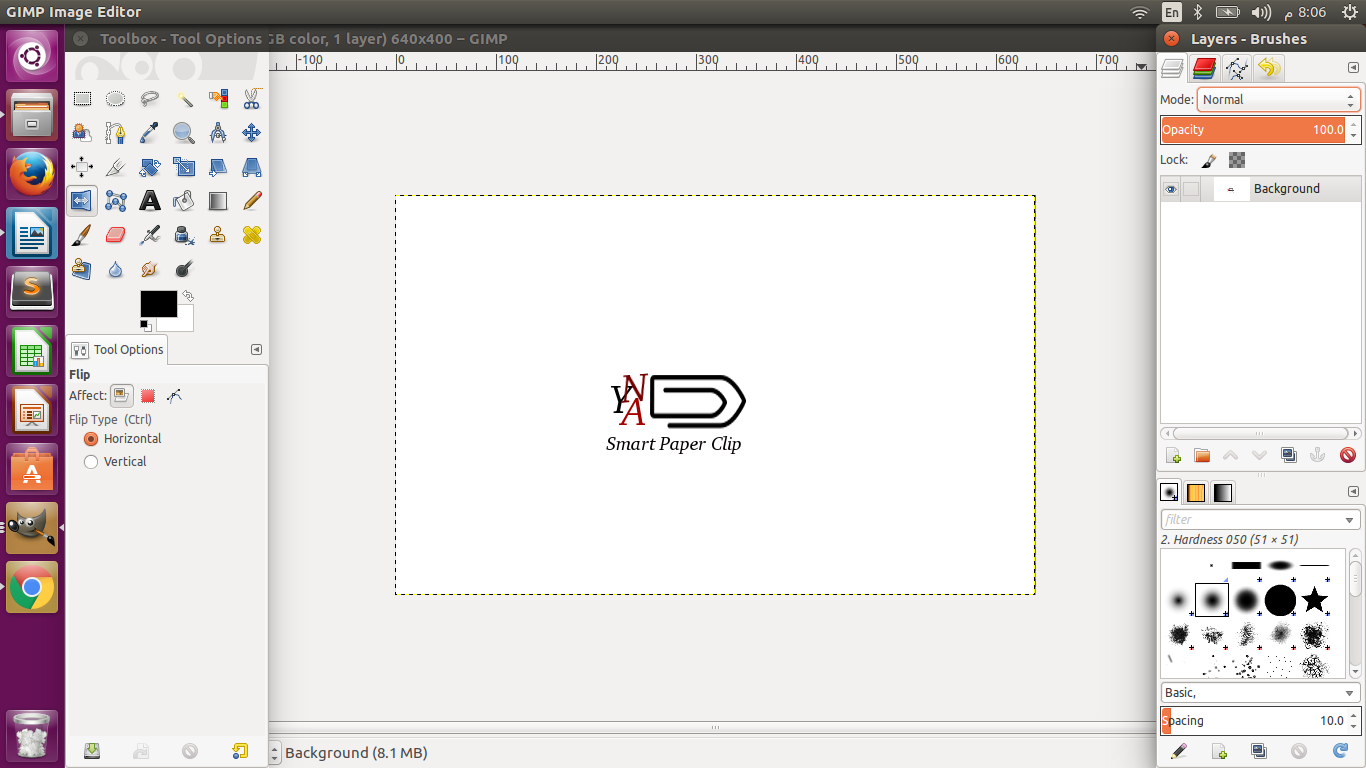This screenshot has width=1366, height=768.
Task: Select the Blend gradient tool
Action: [x=218, y=201]
